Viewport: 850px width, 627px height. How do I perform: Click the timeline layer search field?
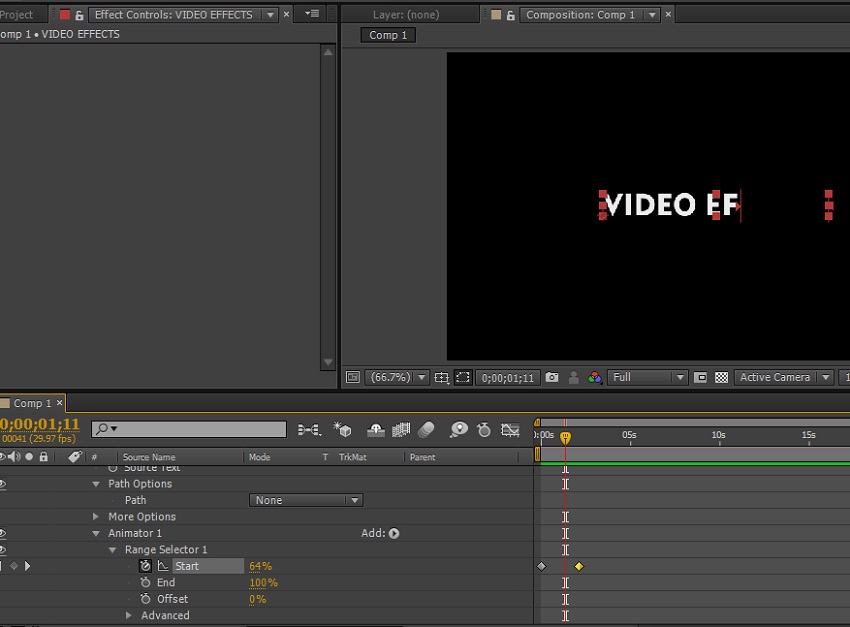click(x=189, y=429)
